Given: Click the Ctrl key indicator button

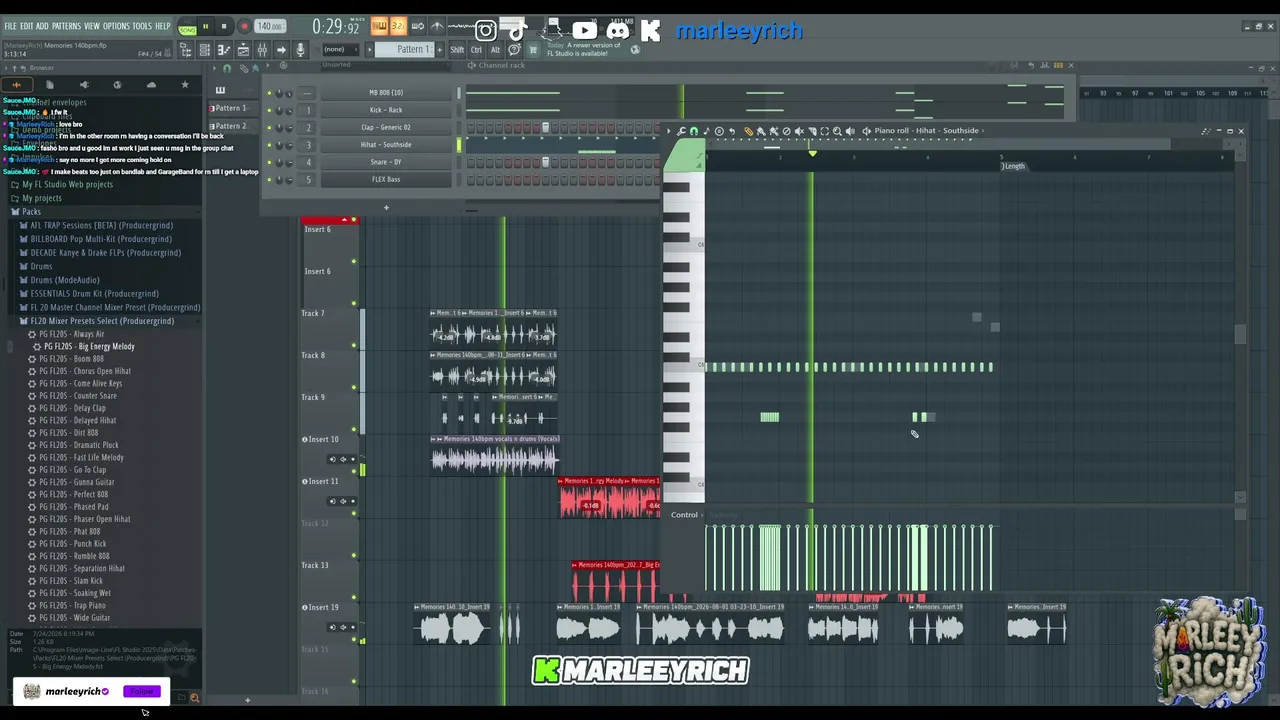Looking at the screenshot, I should coord(477,50).
